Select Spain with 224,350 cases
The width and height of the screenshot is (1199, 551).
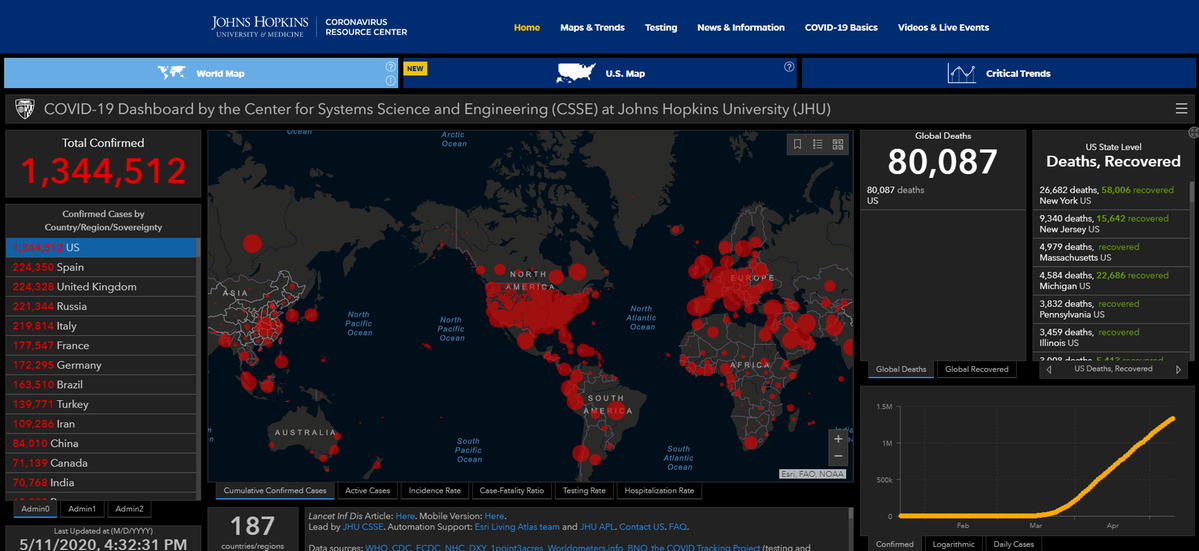tap(101, 267)
